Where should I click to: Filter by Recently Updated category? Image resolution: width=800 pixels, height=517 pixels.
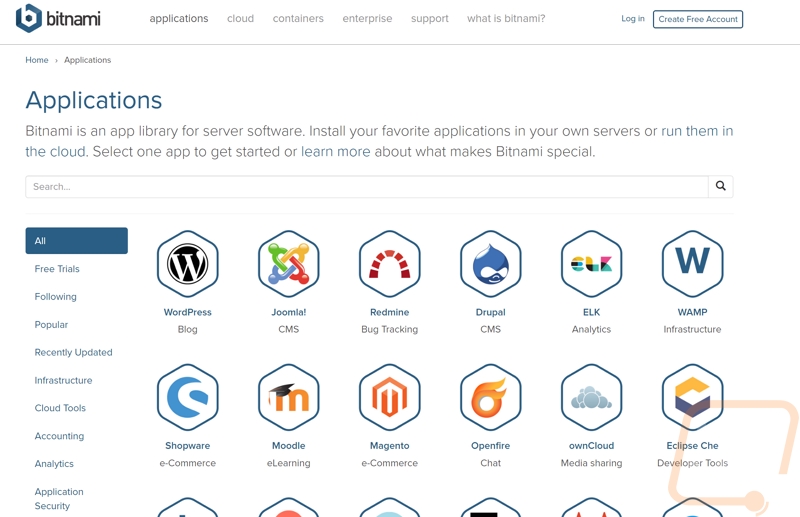pyautogui.click(x=73, y=352)
